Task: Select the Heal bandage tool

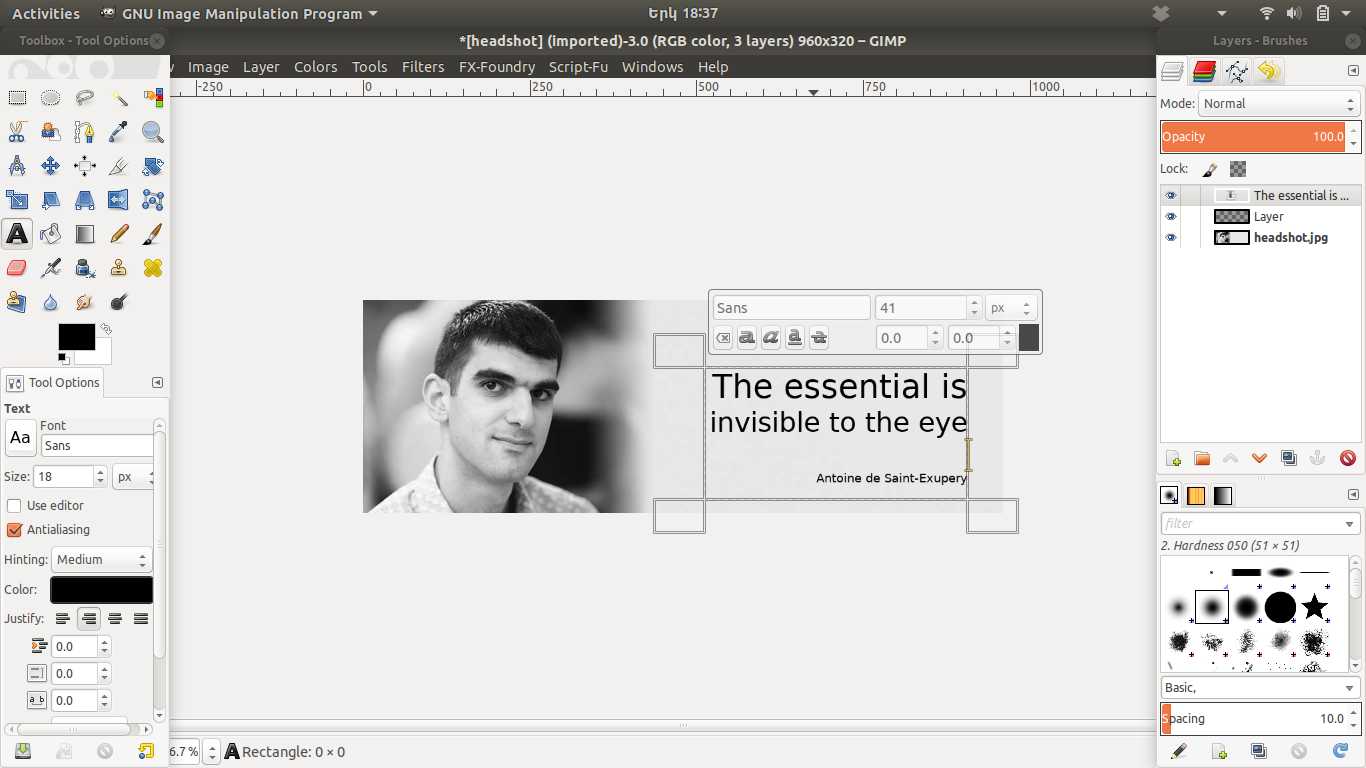Action: point(153,268)
